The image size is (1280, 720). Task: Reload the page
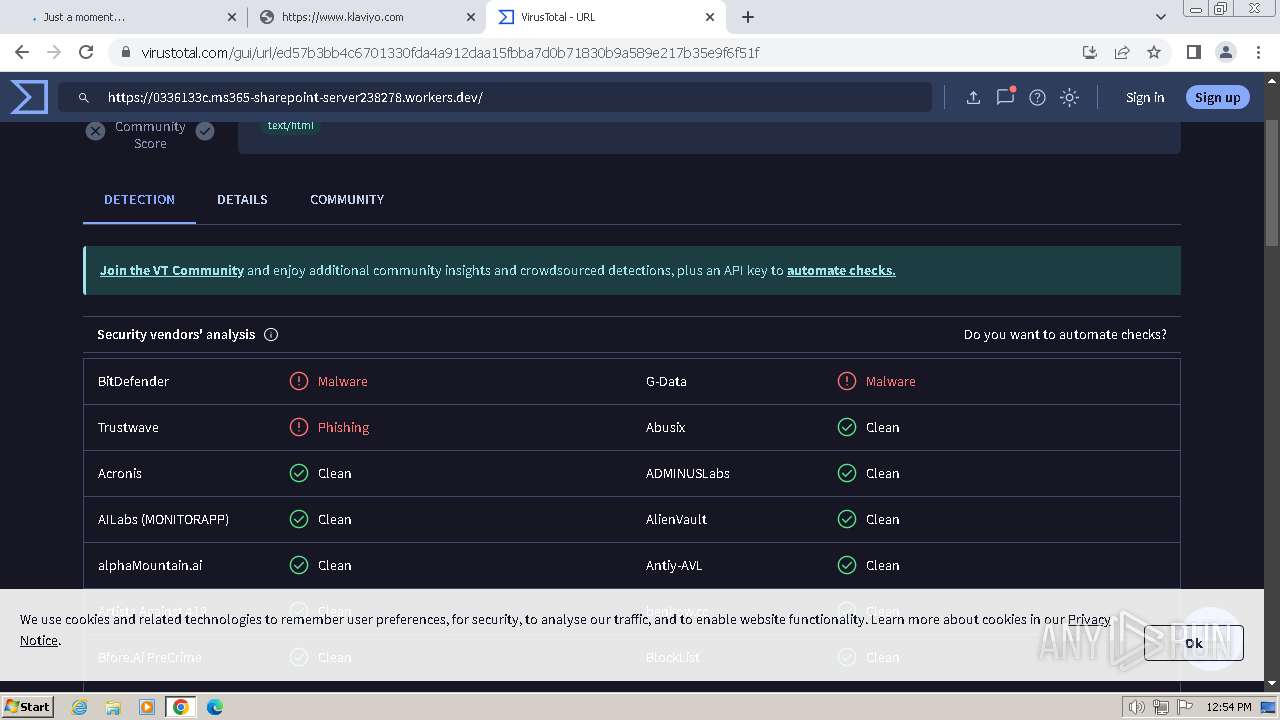[x=86, y=52]
